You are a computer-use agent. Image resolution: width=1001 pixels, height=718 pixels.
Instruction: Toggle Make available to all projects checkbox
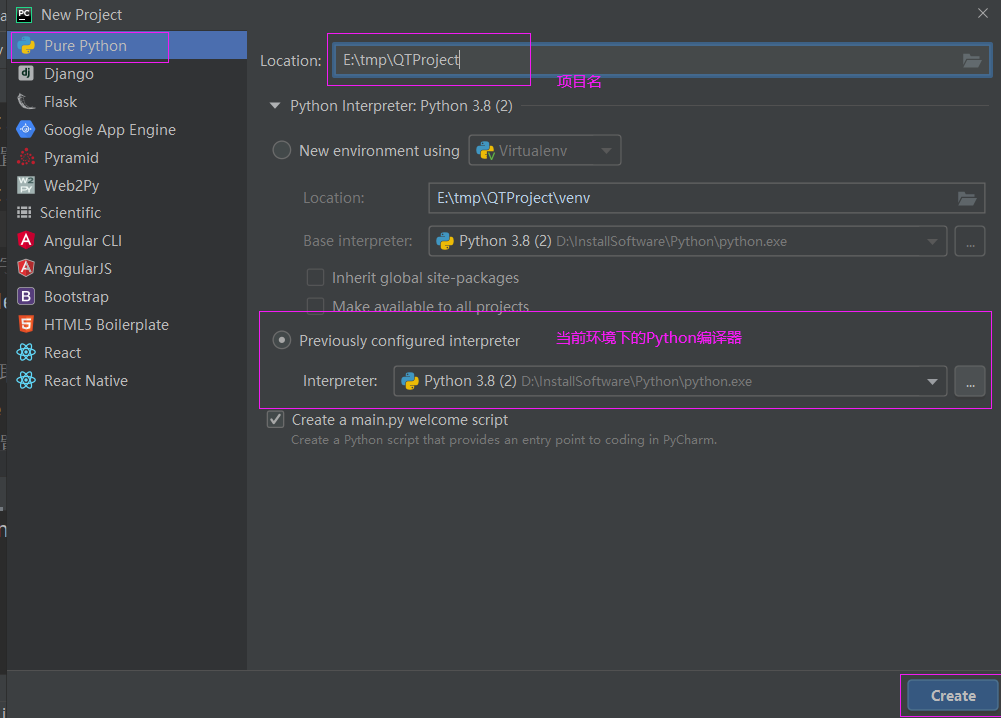[315, 306]
